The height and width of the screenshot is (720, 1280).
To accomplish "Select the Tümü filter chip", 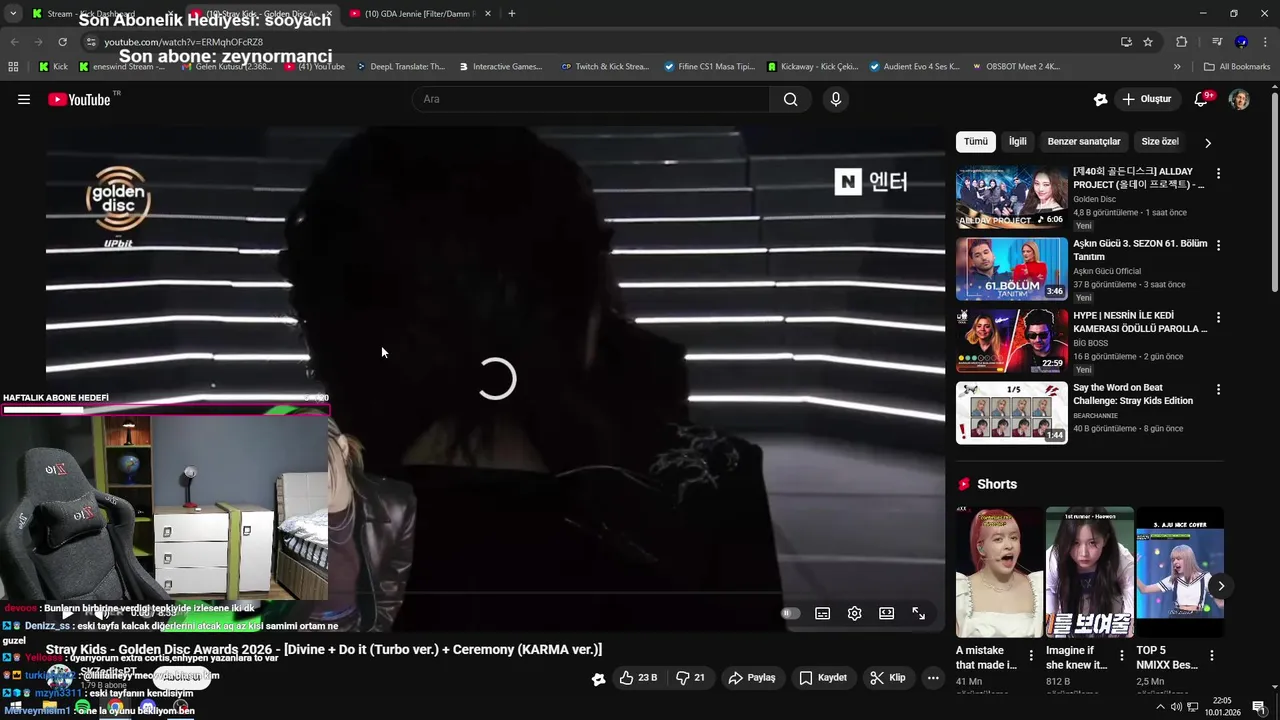I will pos(976,142).
